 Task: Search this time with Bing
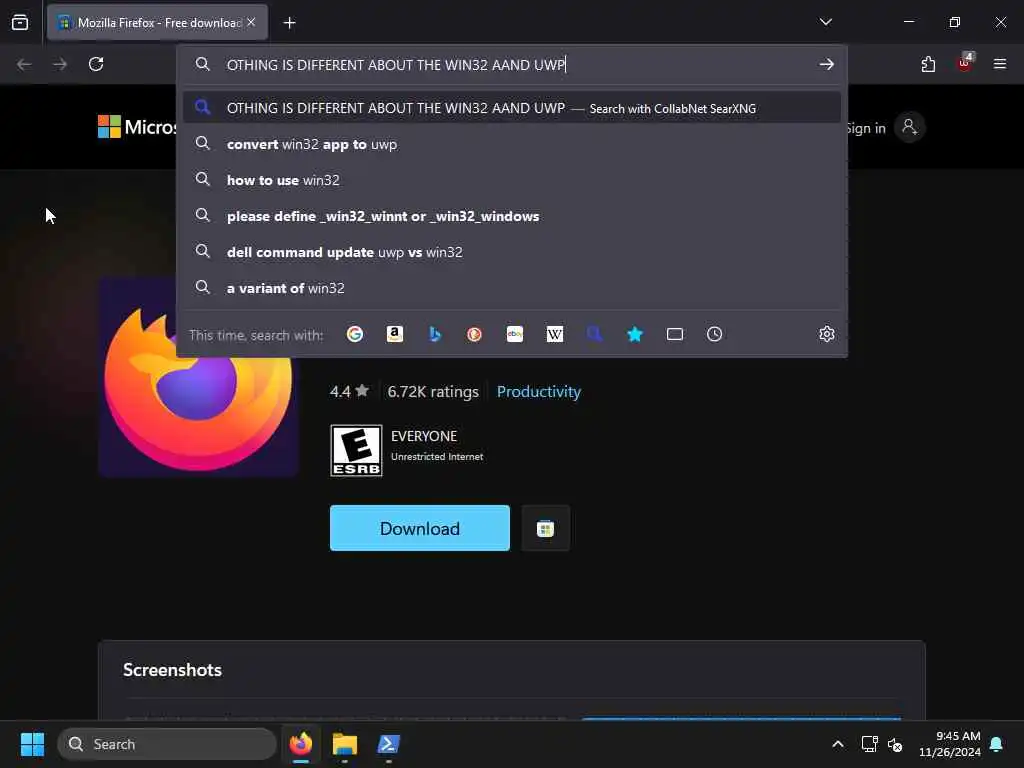point(435,334)
